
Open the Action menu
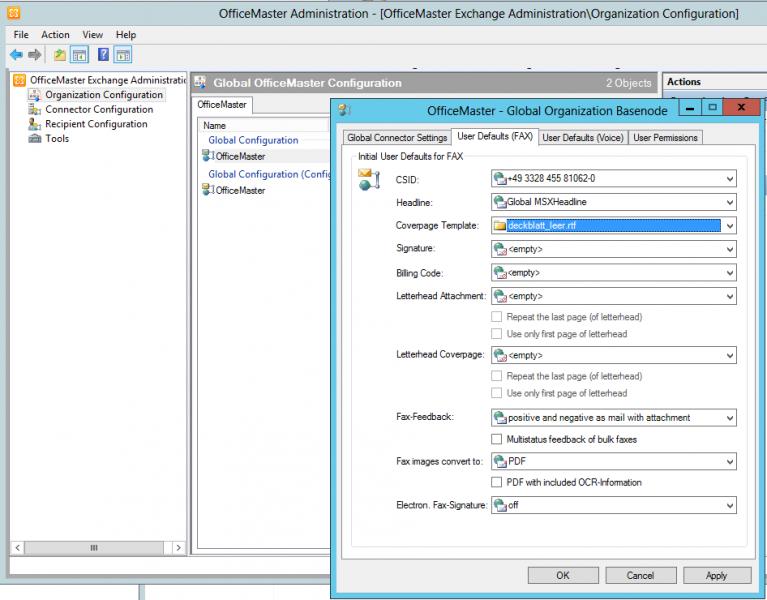click(55, 35)
